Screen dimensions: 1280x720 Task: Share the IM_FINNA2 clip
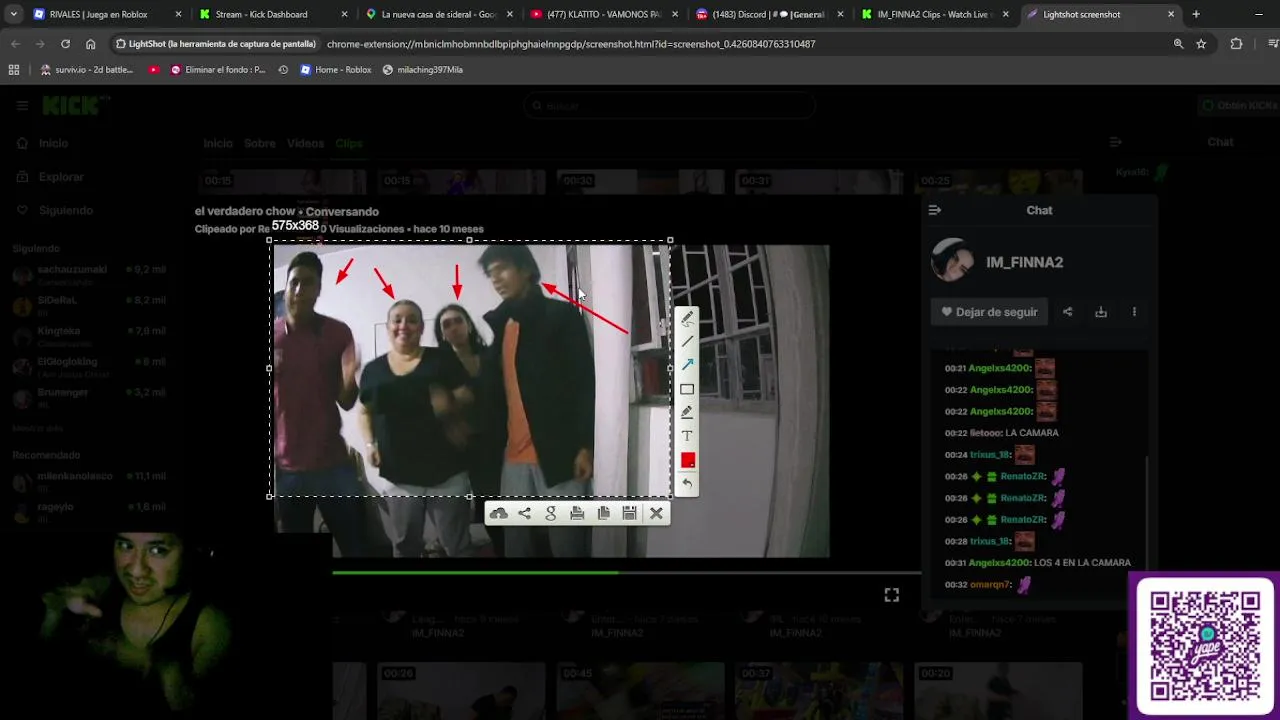click(x=1067, y=312)
